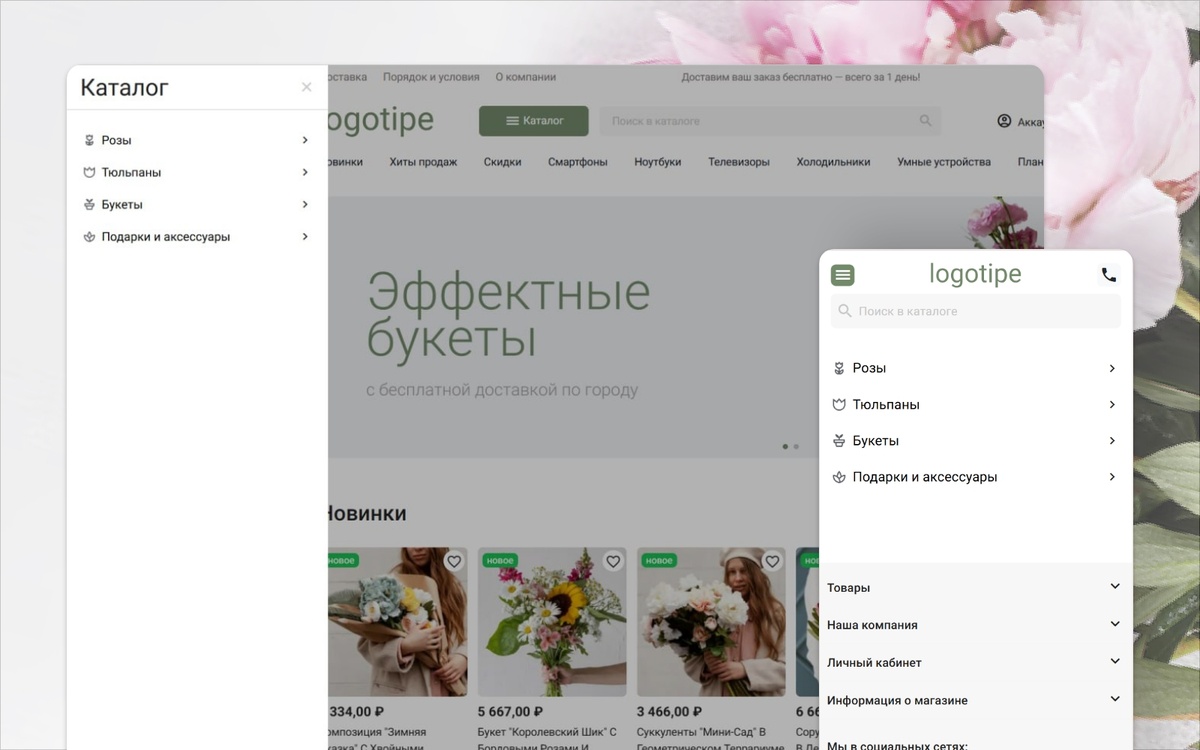Expand Подарки и аксессуары chevron in mobile menu
The image size is (1200, 750).
pyautogui.click(x=1112, y=477)
